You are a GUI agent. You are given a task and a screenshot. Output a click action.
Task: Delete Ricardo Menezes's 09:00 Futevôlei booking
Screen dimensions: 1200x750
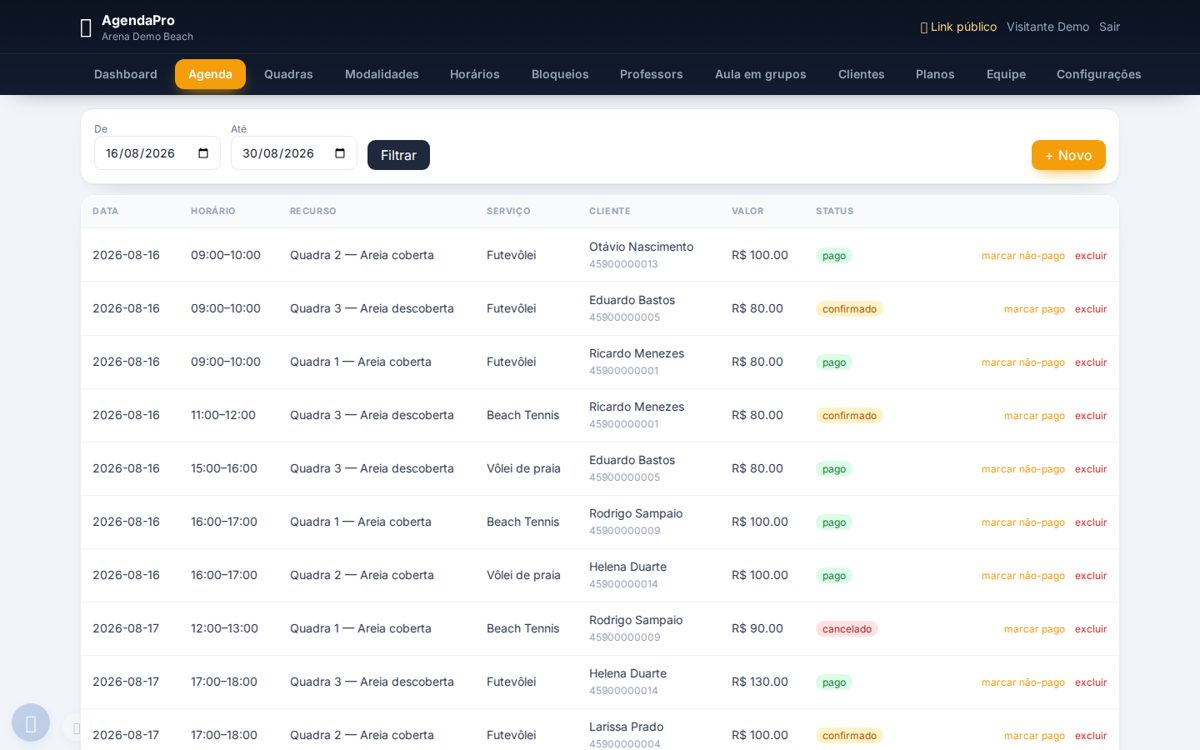pyautogui.click(x=1091, y=363)
